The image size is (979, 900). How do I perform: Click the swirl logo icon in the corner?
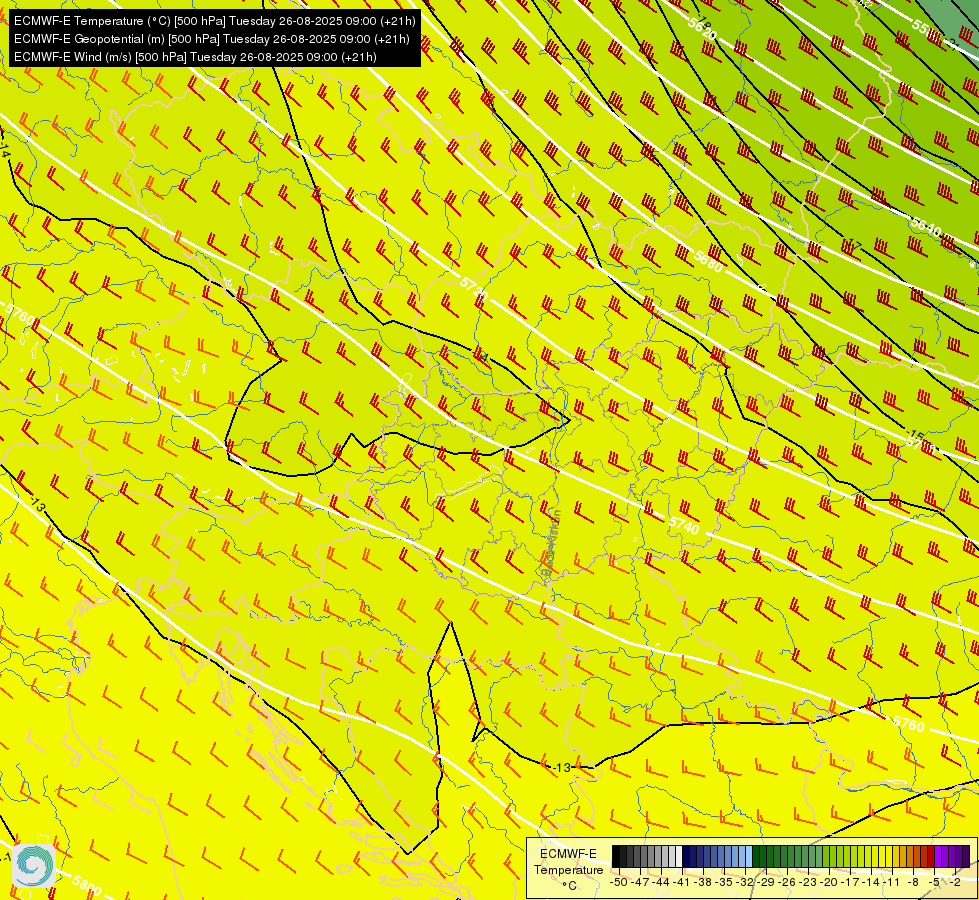pyautogui.click(x=34, y=866)
